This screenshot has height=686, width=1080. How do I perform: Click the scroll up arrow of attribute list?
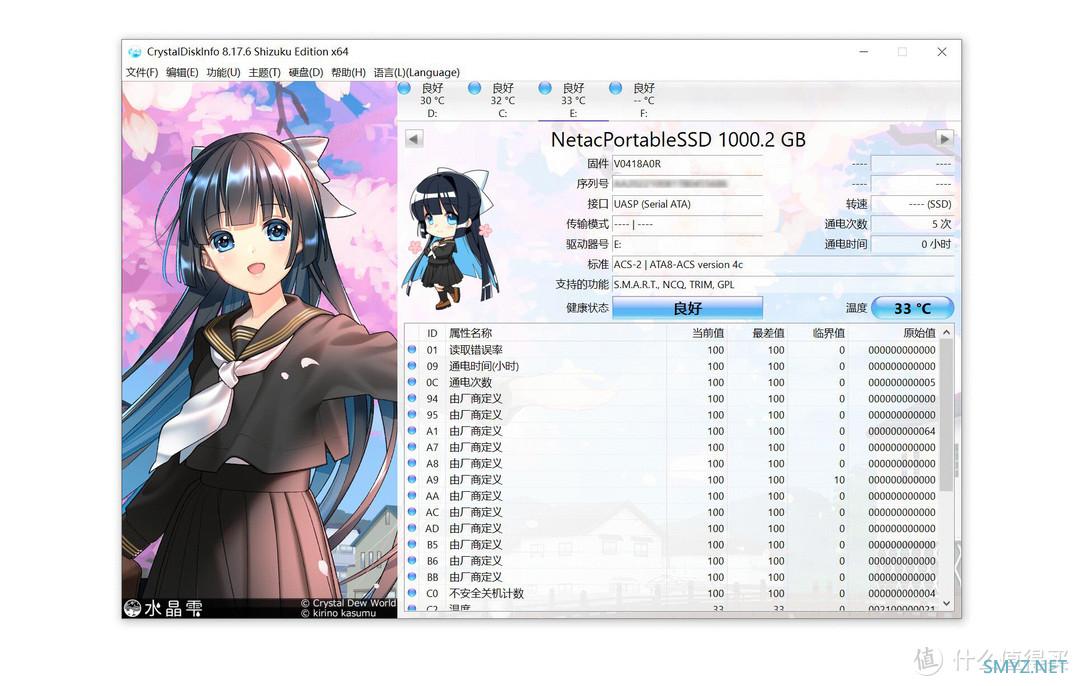coord(947,333)
